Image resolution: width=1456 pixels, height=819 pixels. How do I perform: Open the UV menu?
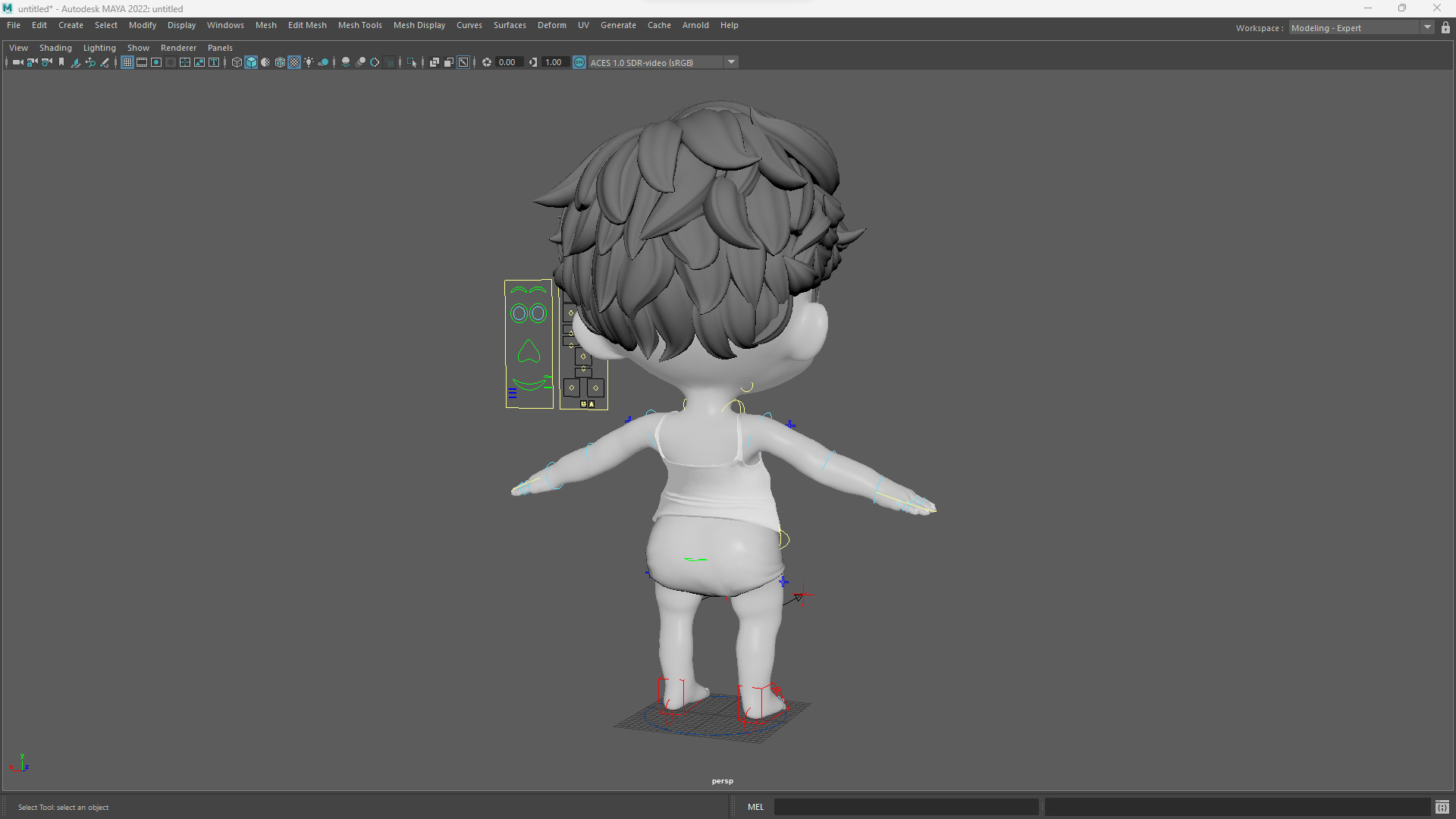tap(583, 25)
